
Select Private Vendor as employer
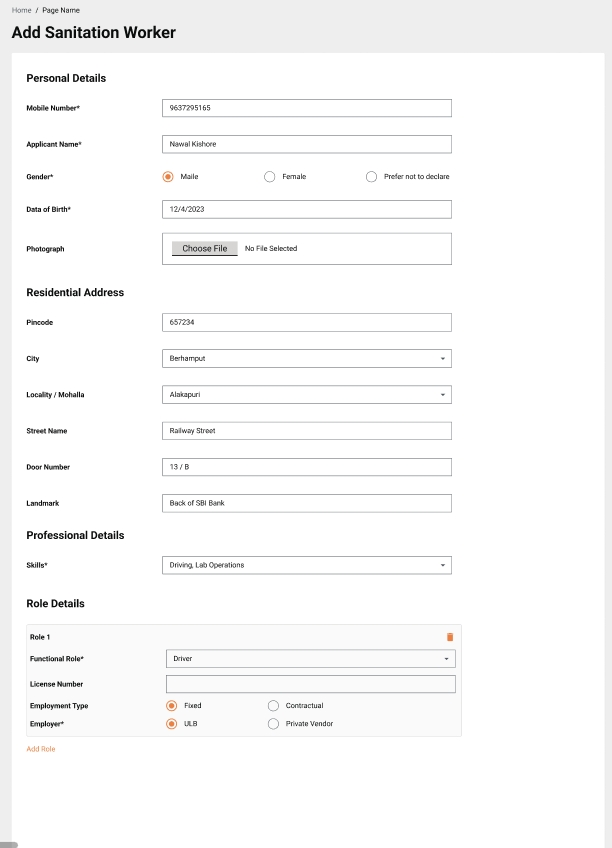[x=274, y=724]
